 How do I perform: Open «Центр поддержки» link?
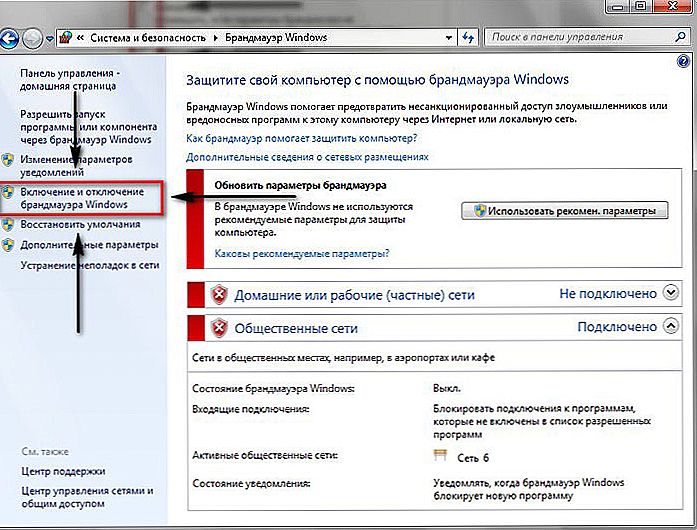coord(63,471)
